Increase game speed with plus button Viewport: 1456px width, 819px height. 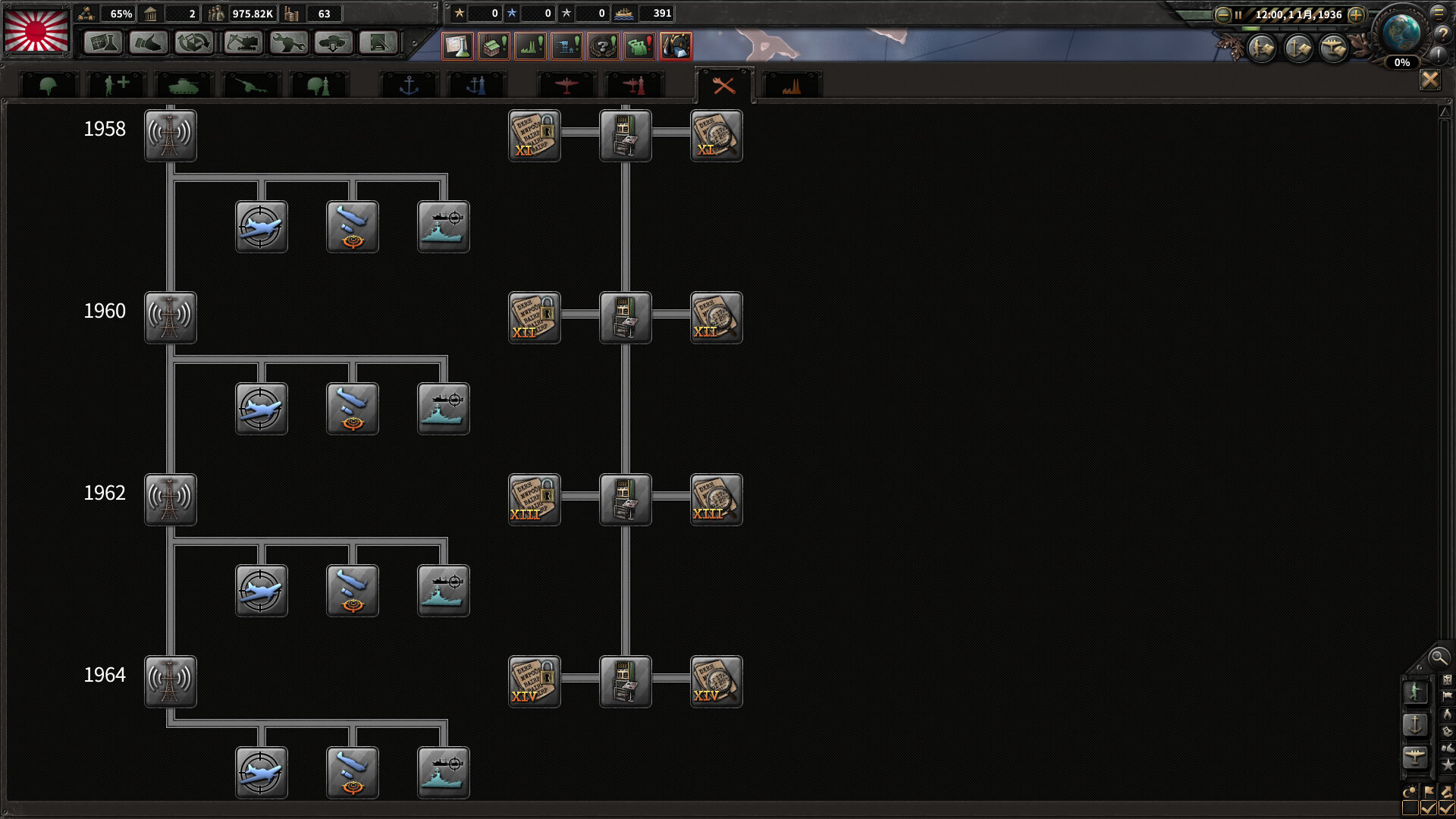[x=1356, y=14]
